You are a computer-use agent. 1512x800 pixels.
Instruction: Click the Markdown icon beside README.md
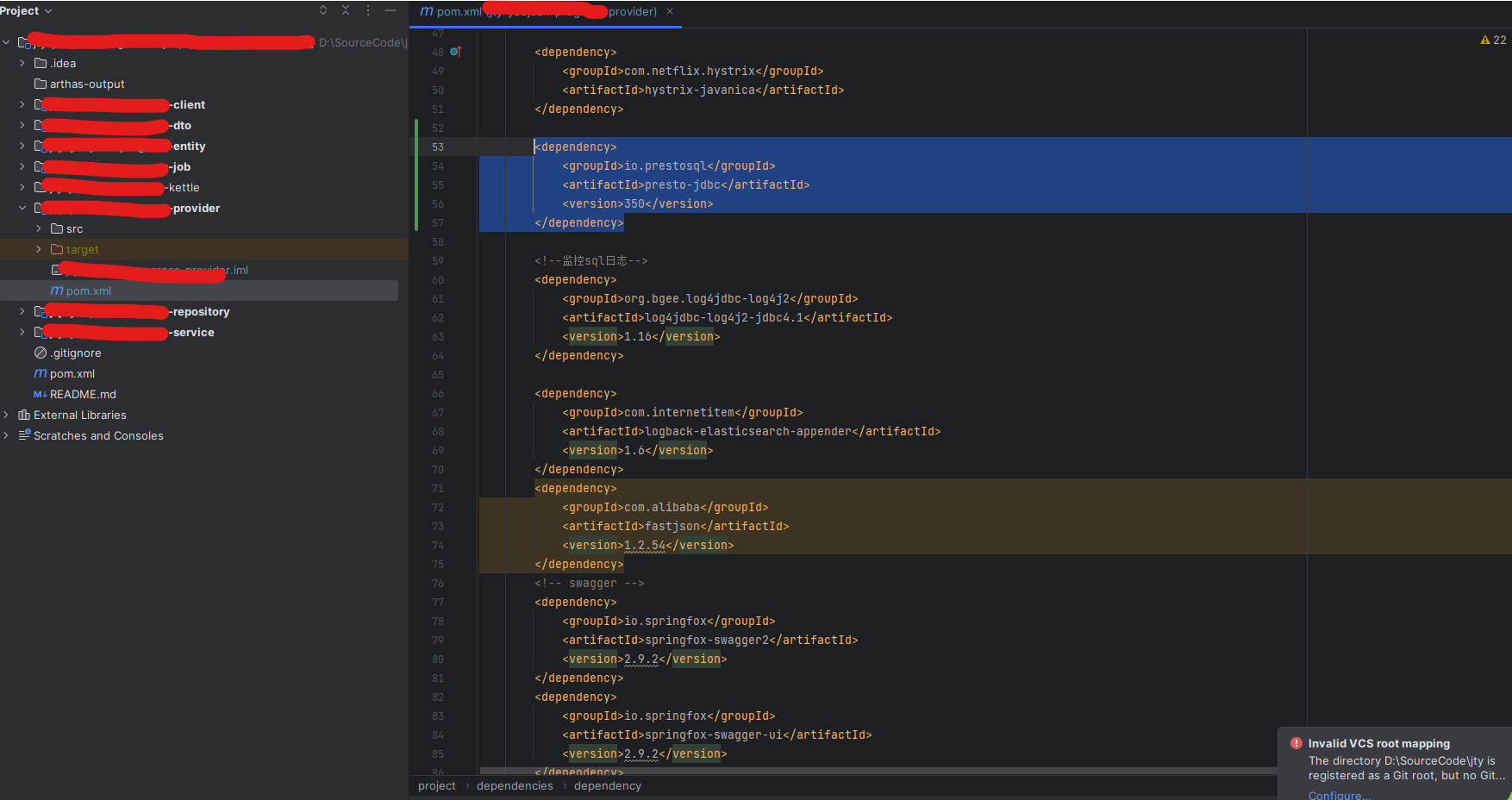pos(40,394)
